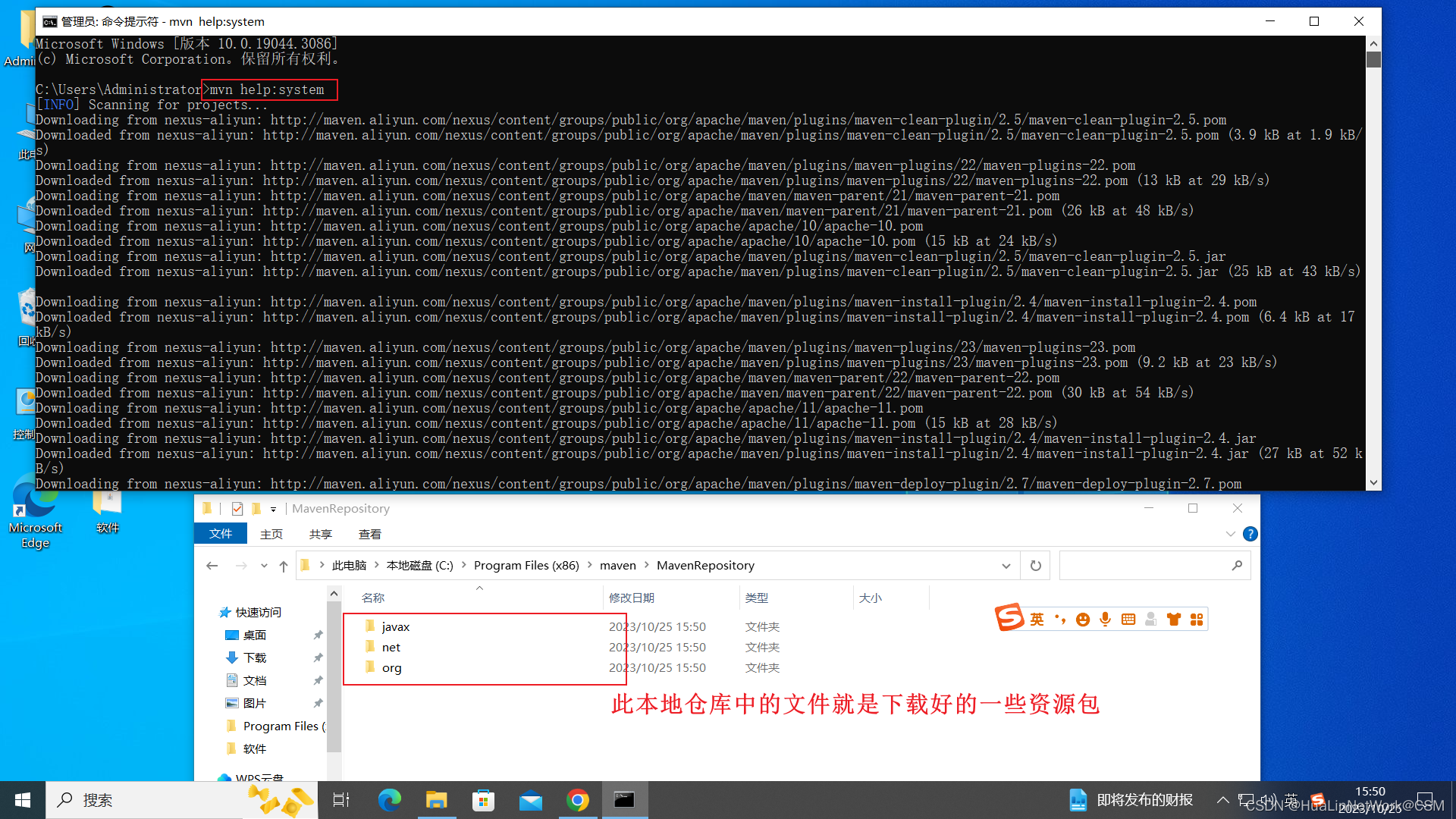Switch to the View ribbon tab in Explorer
Viewport: 1456px width, 819px height.
(370, 534)
